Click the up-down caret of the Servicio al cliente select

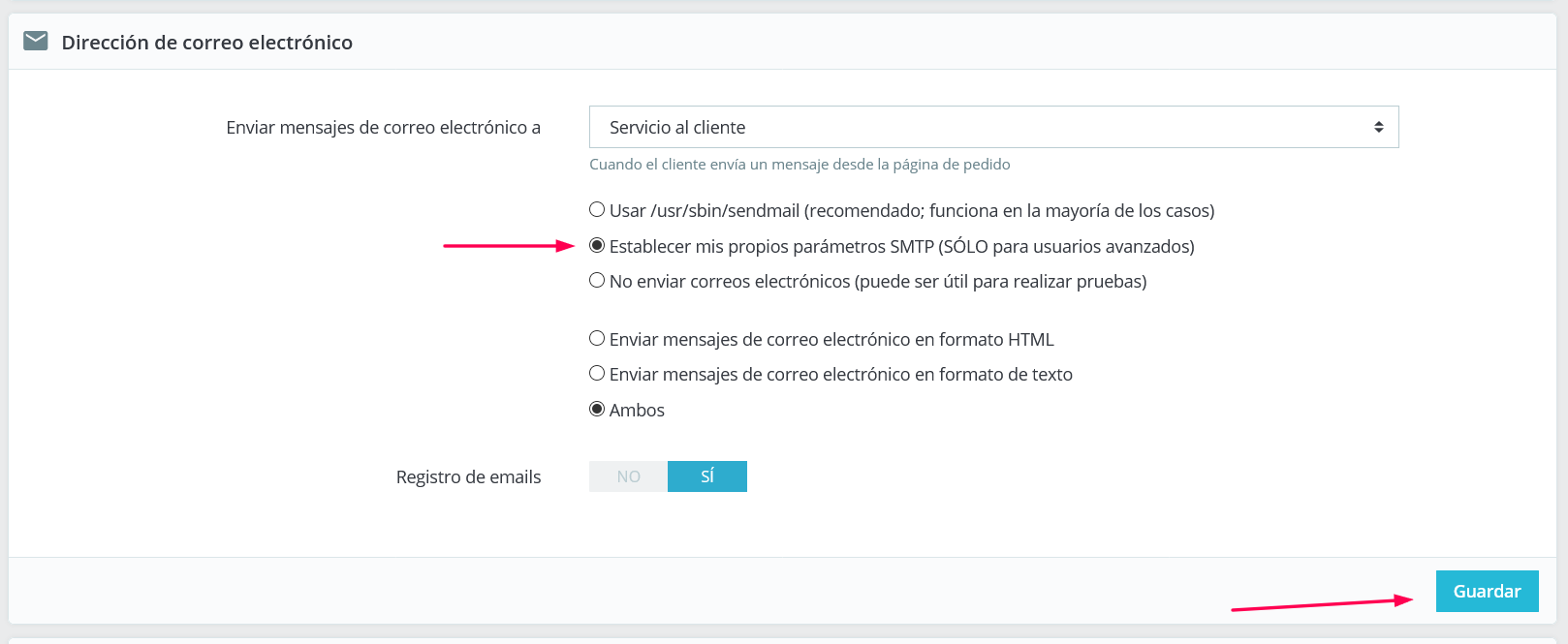click(1378, 127)
